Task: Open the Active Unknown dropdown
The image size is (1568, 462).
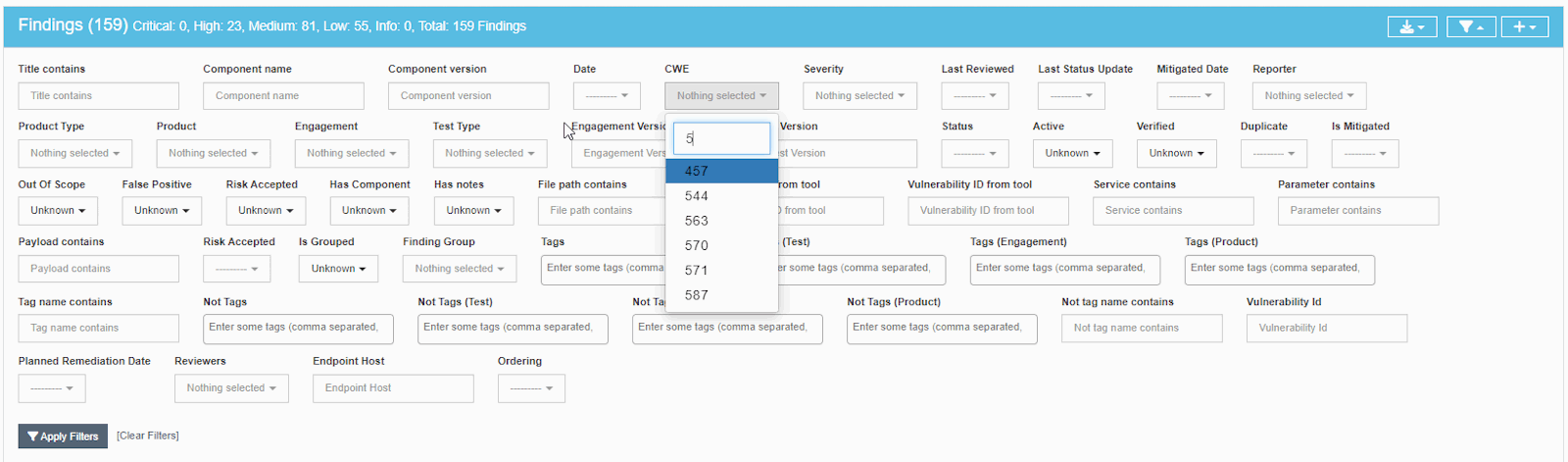Action: [1072, 153]
